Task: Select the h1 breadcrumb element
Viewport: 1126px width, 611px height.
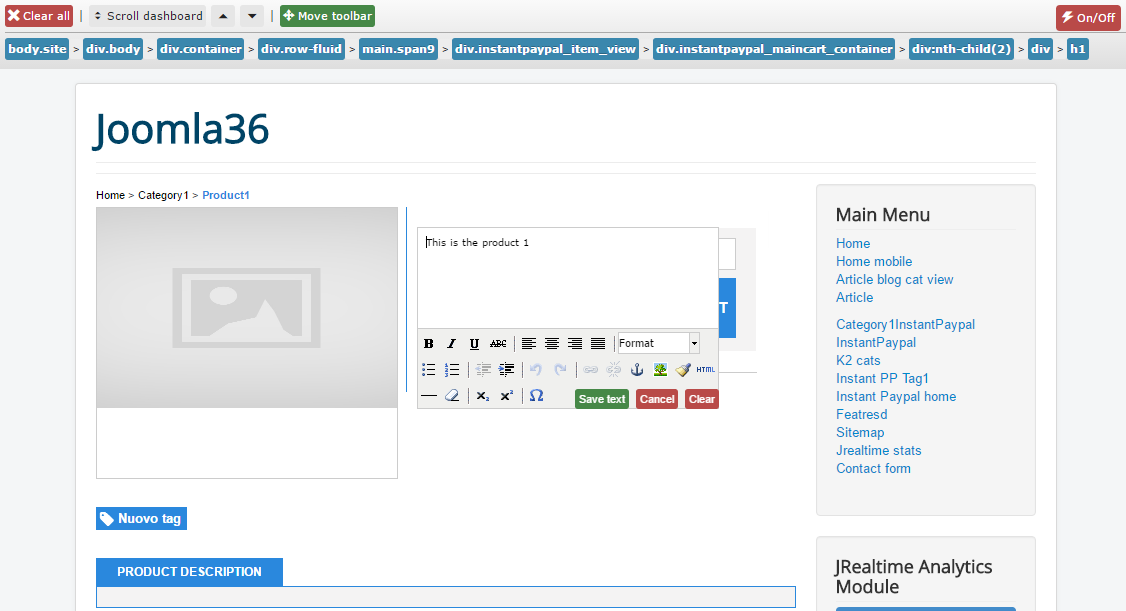Action: click(x=1078, y=49)
